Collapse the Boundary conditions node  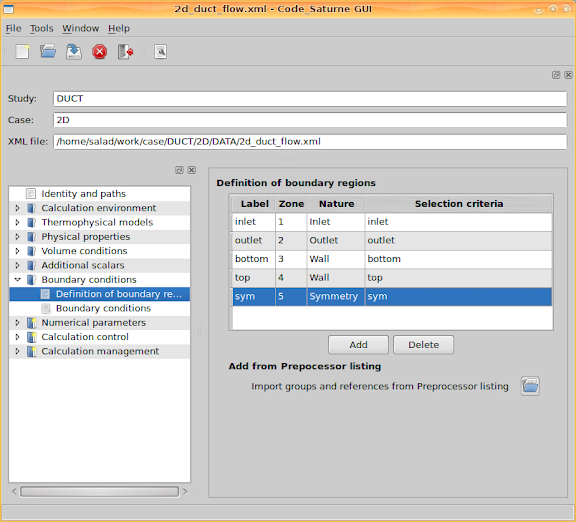pyautogui.click(x=17, y=280)
